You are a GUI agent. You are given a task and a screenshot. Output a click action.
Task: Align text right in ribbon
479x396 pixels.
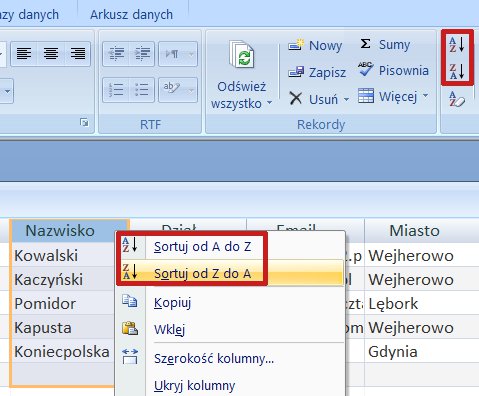point(78,53)
